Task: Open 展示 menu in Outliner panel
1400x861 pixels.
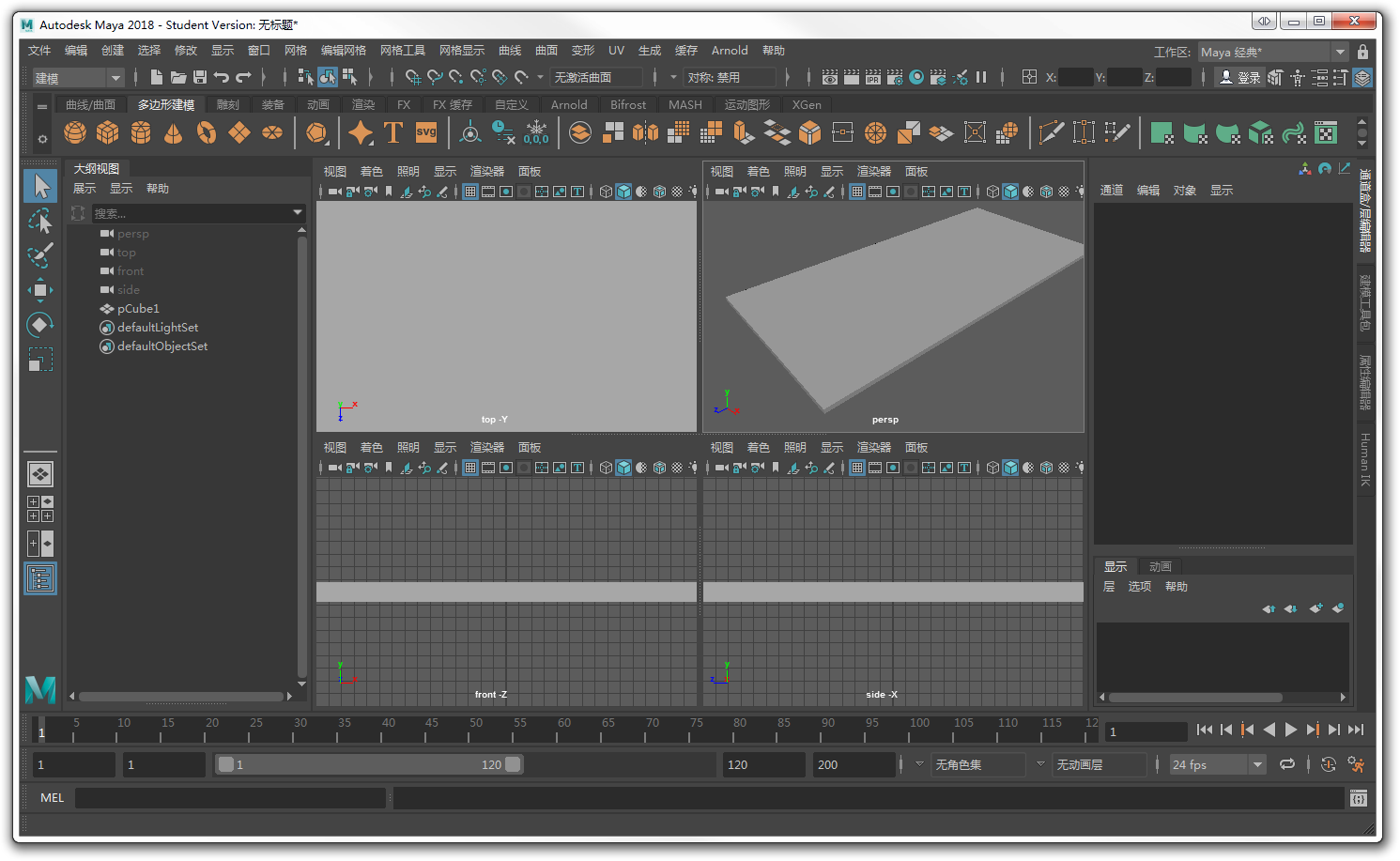Action: point(85,189)
